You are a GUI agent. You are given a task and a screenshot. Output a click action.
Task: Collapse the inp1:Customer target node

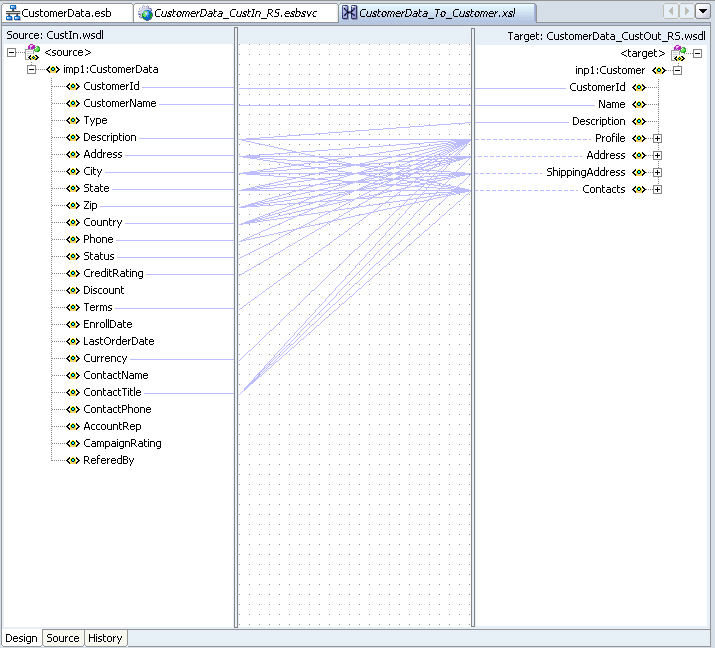click(678, 71)
